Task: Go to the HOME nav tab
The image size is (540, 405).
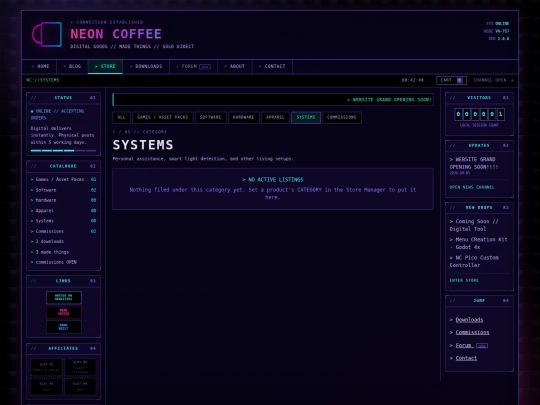Action: [40, 66]
